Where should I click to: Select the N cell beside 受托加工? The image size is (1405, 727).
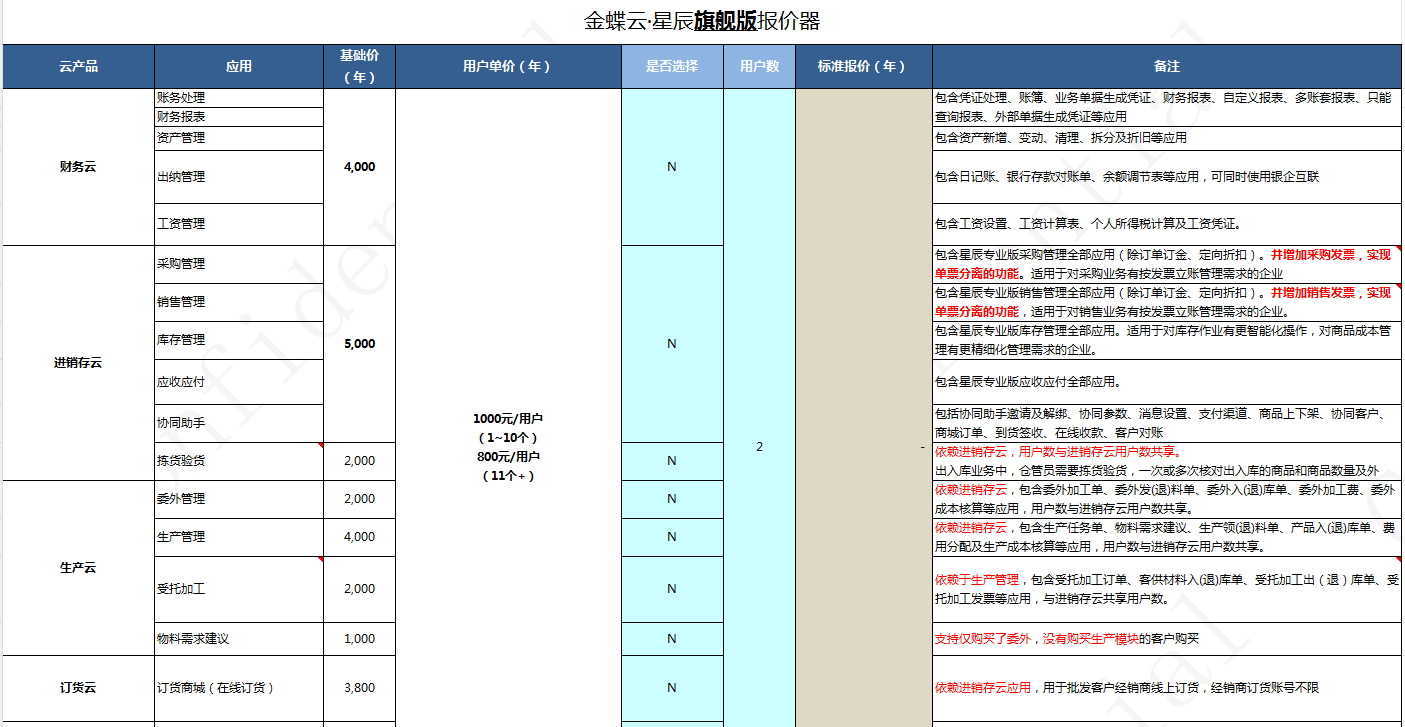tap(671, 589)
